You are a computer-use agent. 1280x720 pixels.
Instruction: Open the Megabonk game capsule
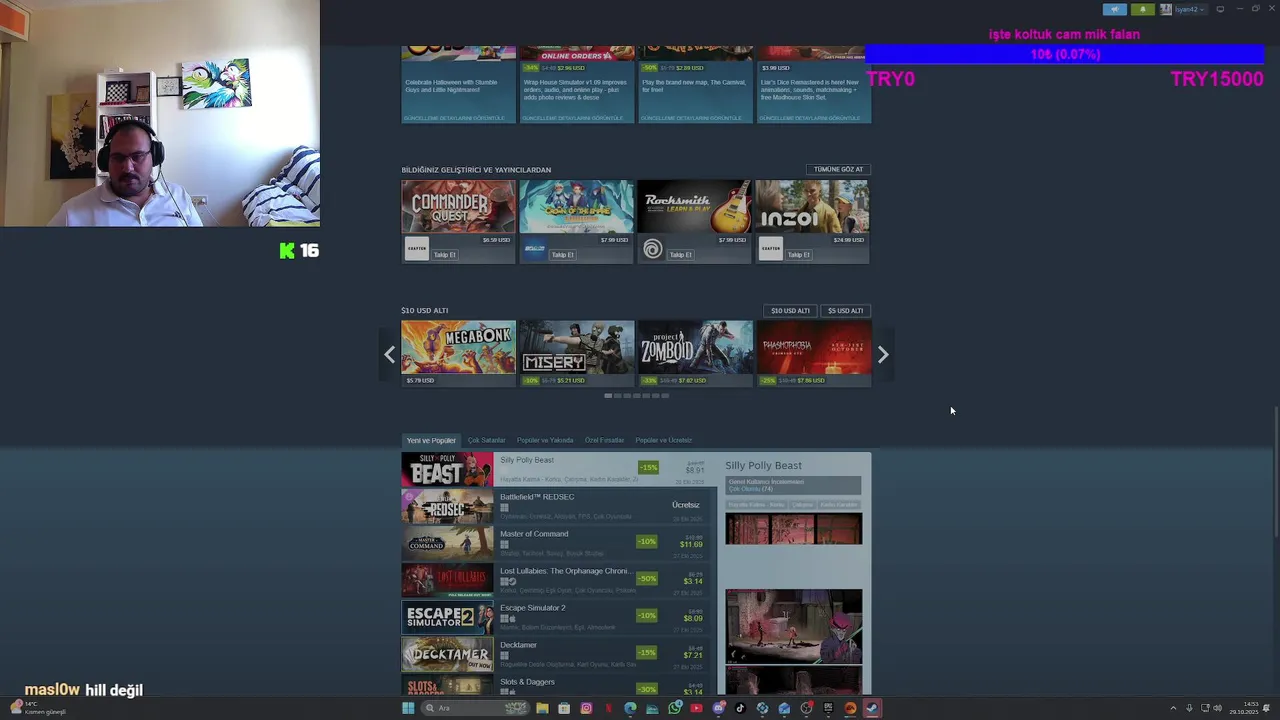coord(458,353)
